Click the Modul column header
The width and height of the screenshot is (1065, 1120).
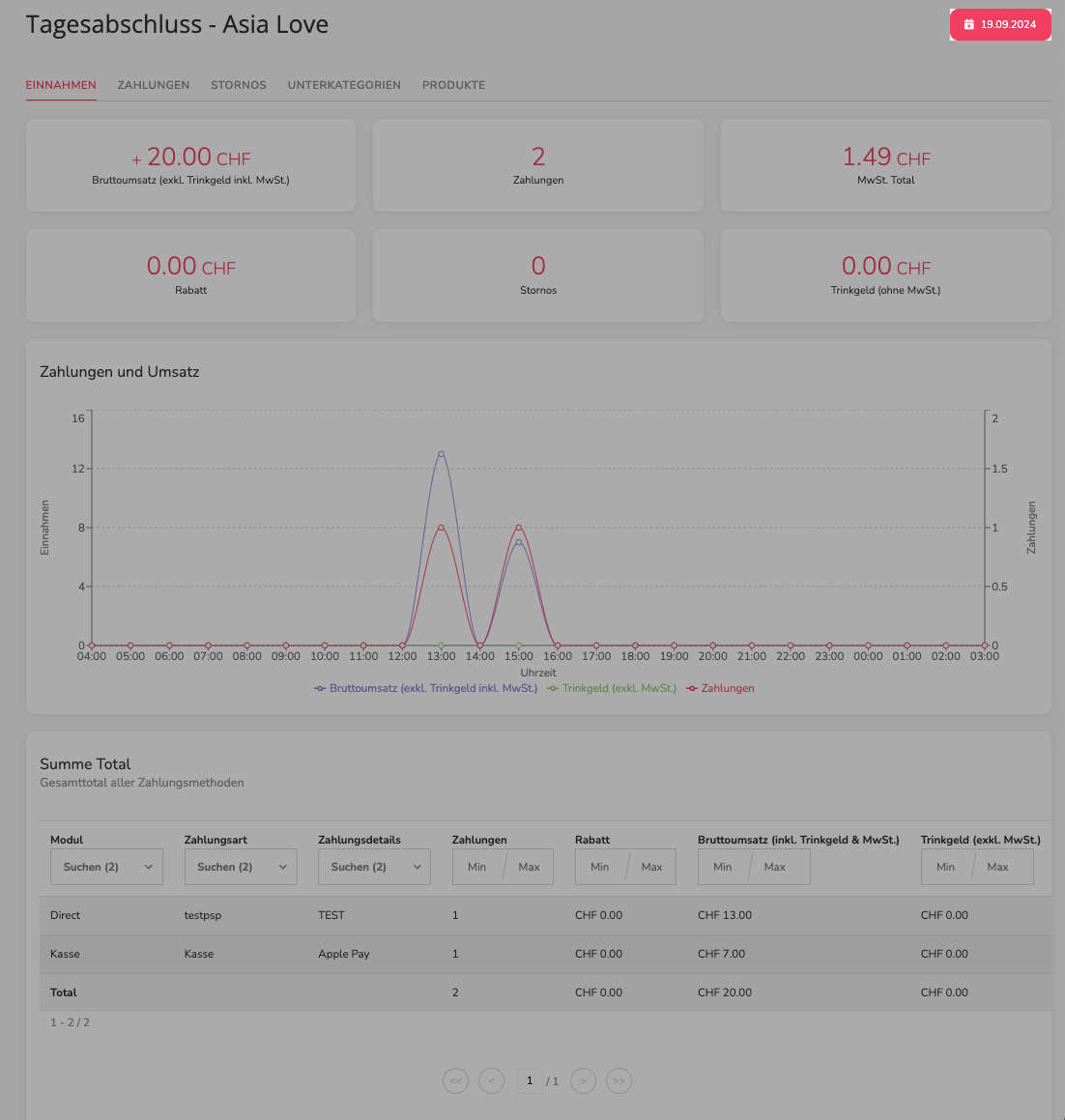(x=67, y=840)
